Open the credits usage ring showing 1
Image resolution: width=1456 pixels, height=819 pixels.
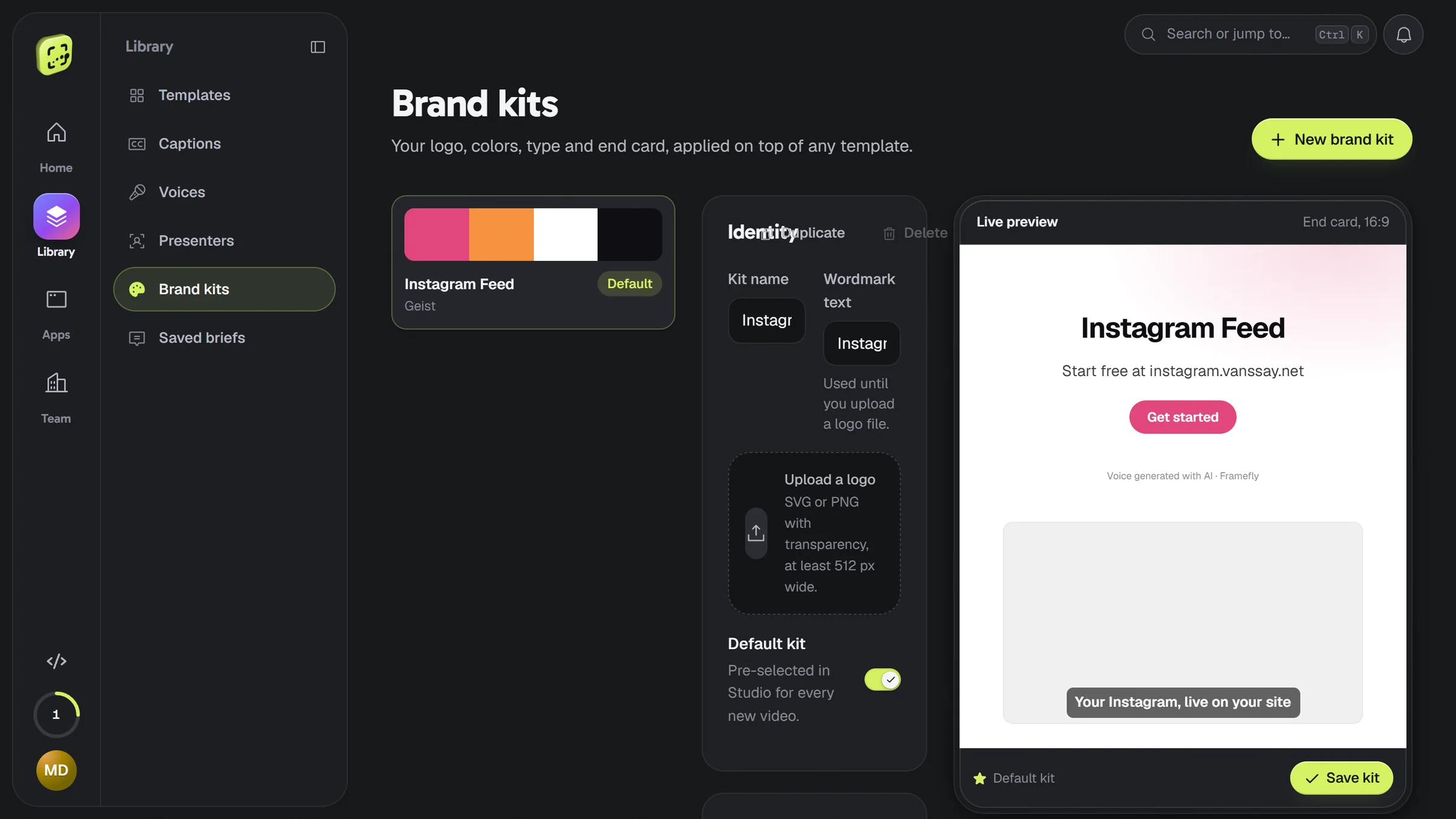click(x=56, y=715)
